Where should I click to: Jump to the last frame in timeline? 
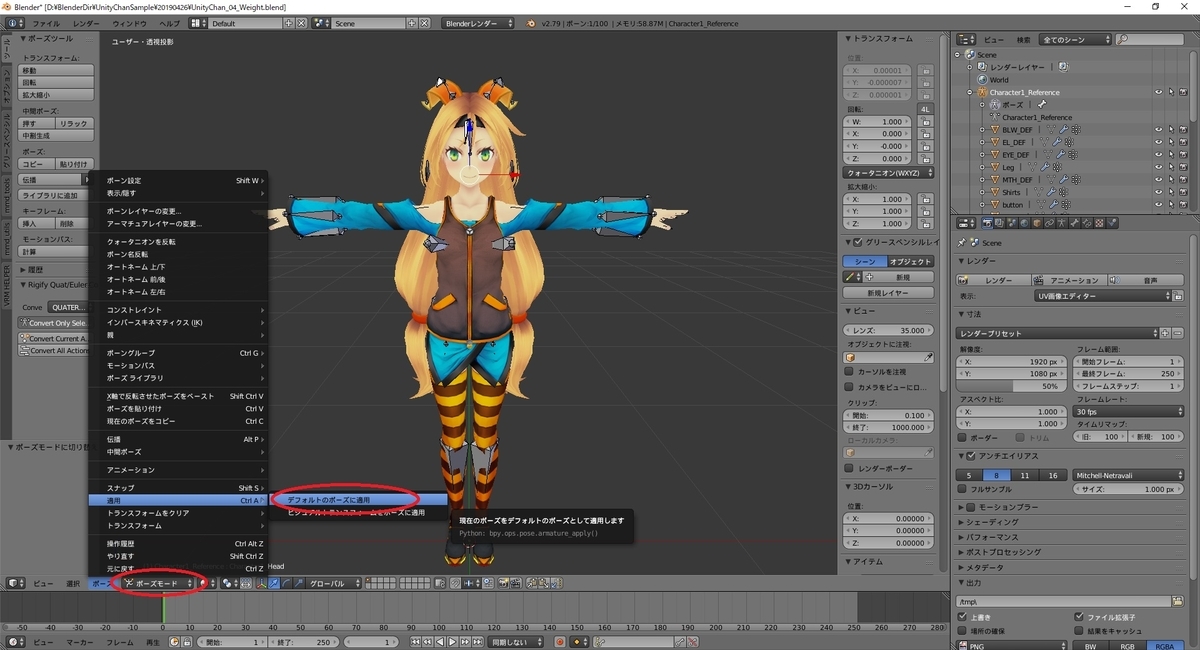(x=478, y=642)
